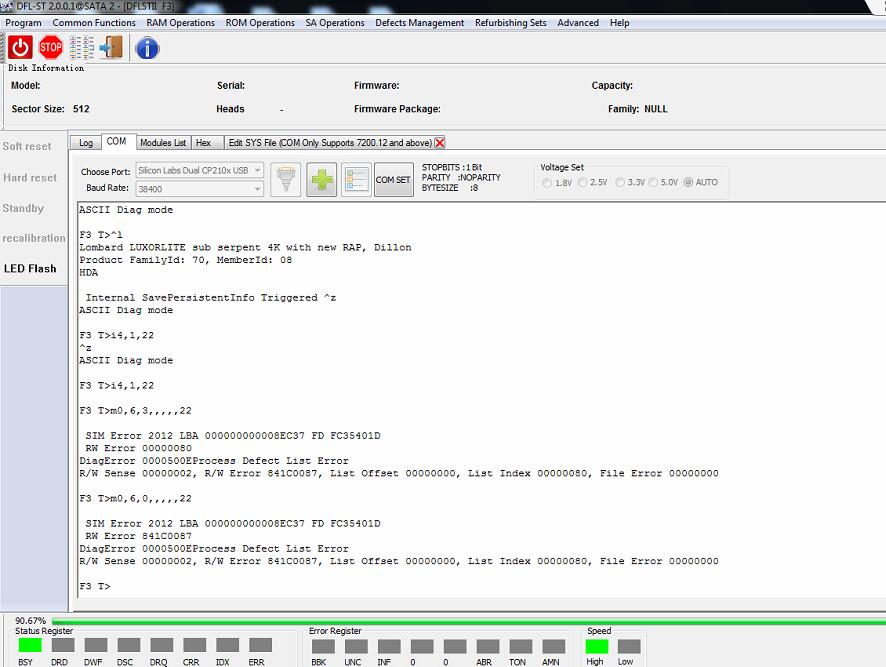Click the Standby button

tap(23, 208)
